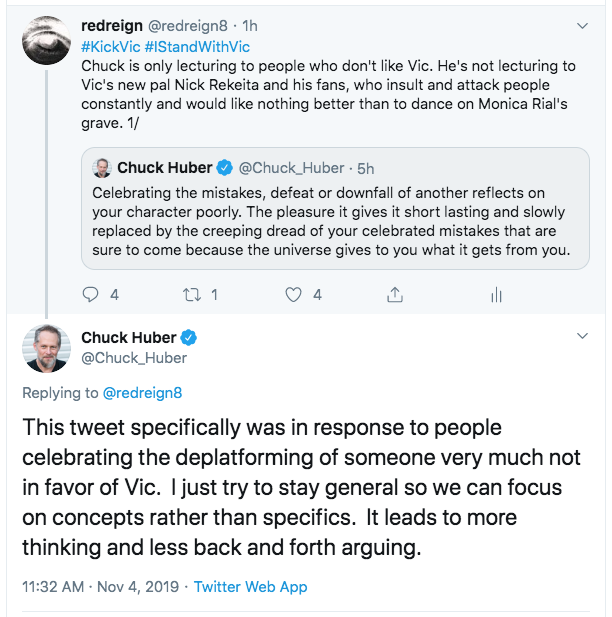Retweet redreign's tweet using the retweet icon
Viewport: 612px width, 617px height.
(192, 294)
